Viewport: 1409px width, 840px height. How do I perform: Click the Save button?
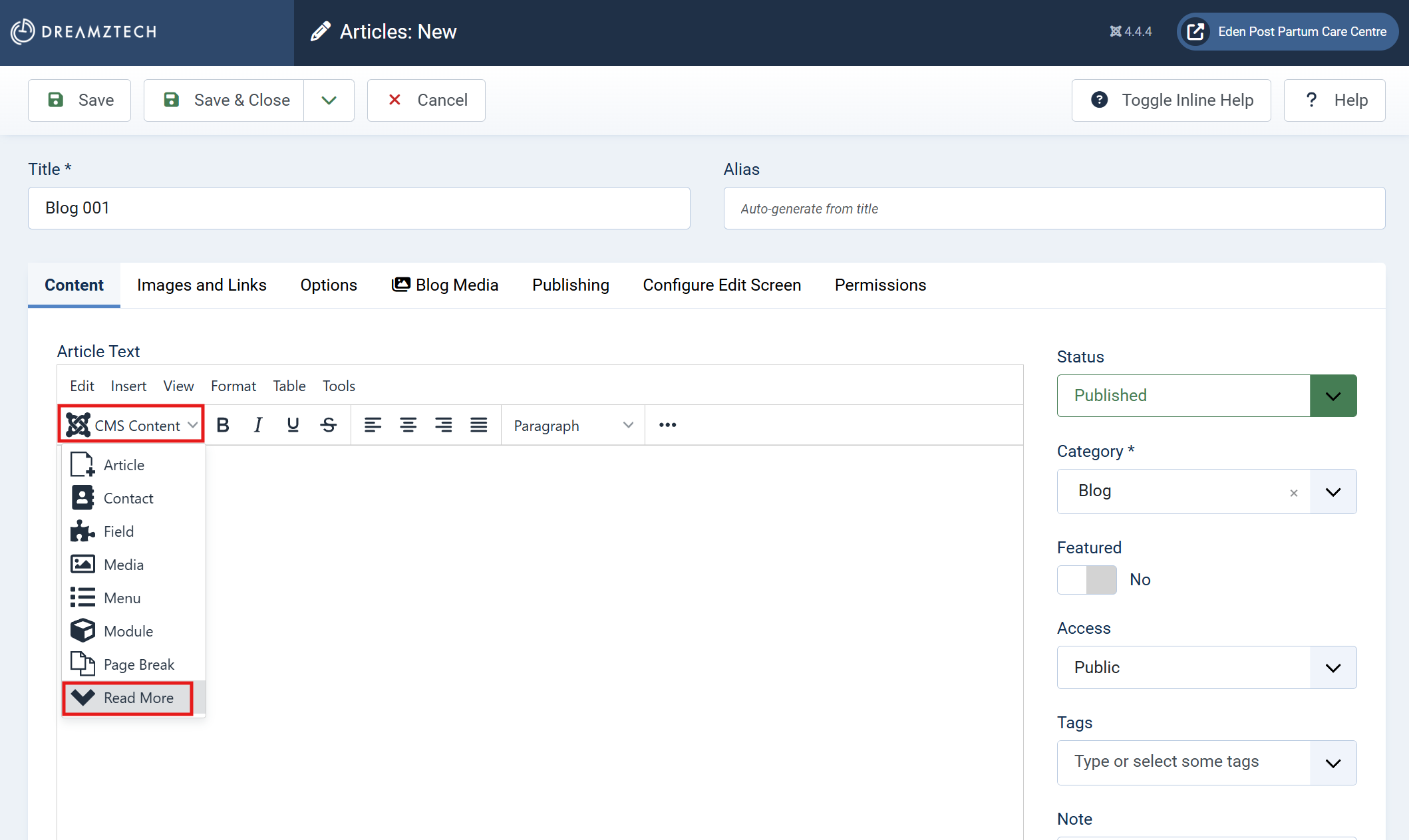[80, 100]
